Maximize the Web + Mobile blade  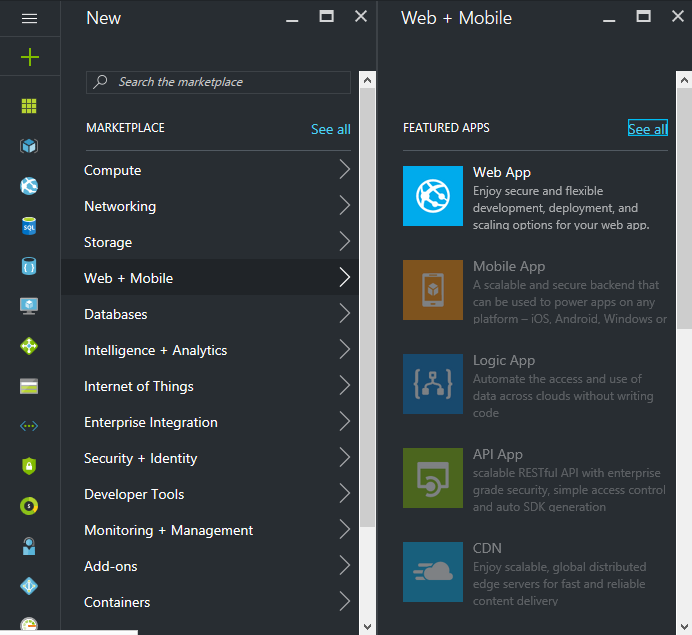(x=643, y=17)
